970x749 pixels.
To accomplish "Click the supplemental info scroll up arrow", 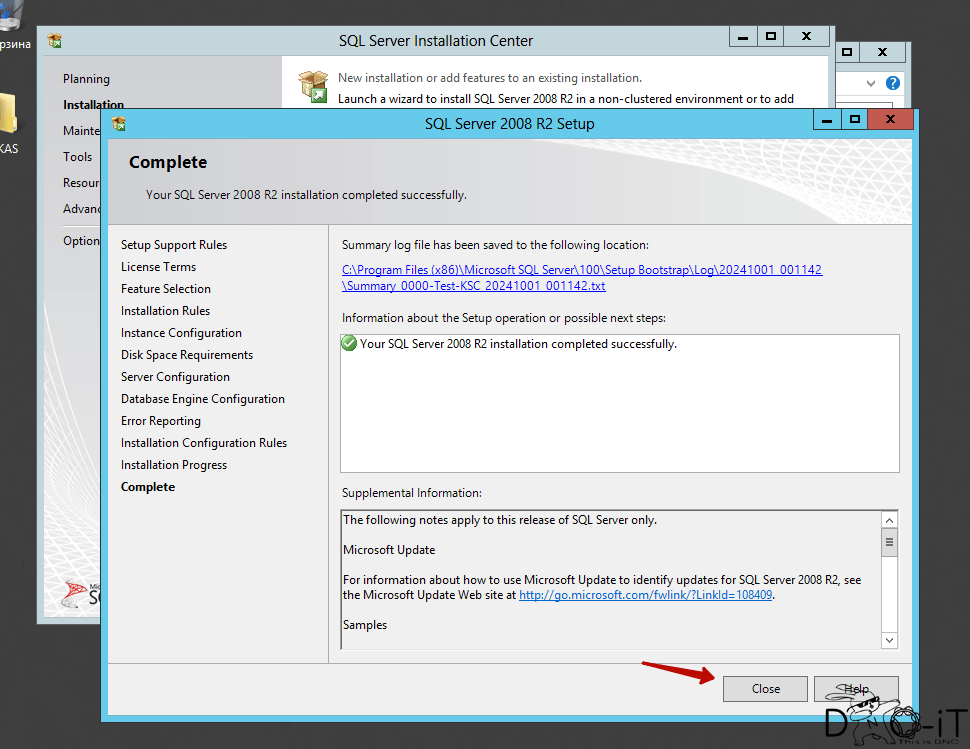I will click(x=889, y=520).
